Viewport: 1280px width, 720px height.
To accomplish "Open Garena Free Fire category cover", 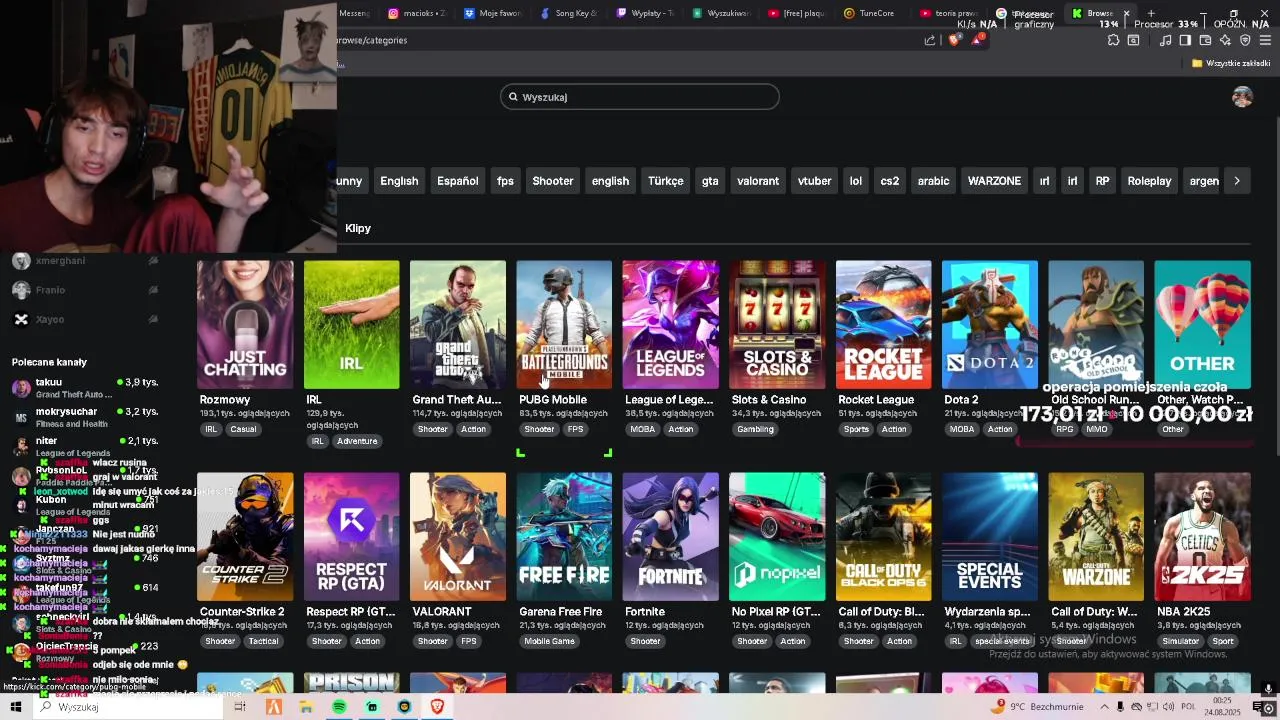I will point(564,537).
